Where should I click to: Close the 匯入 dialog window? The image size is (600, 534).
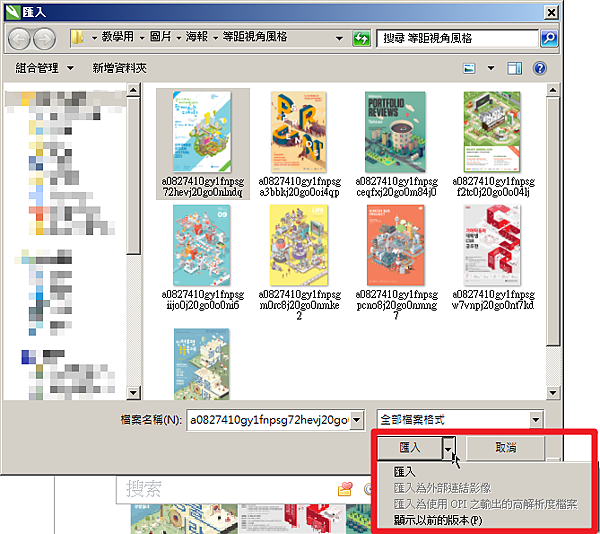(x=551, y=13)
